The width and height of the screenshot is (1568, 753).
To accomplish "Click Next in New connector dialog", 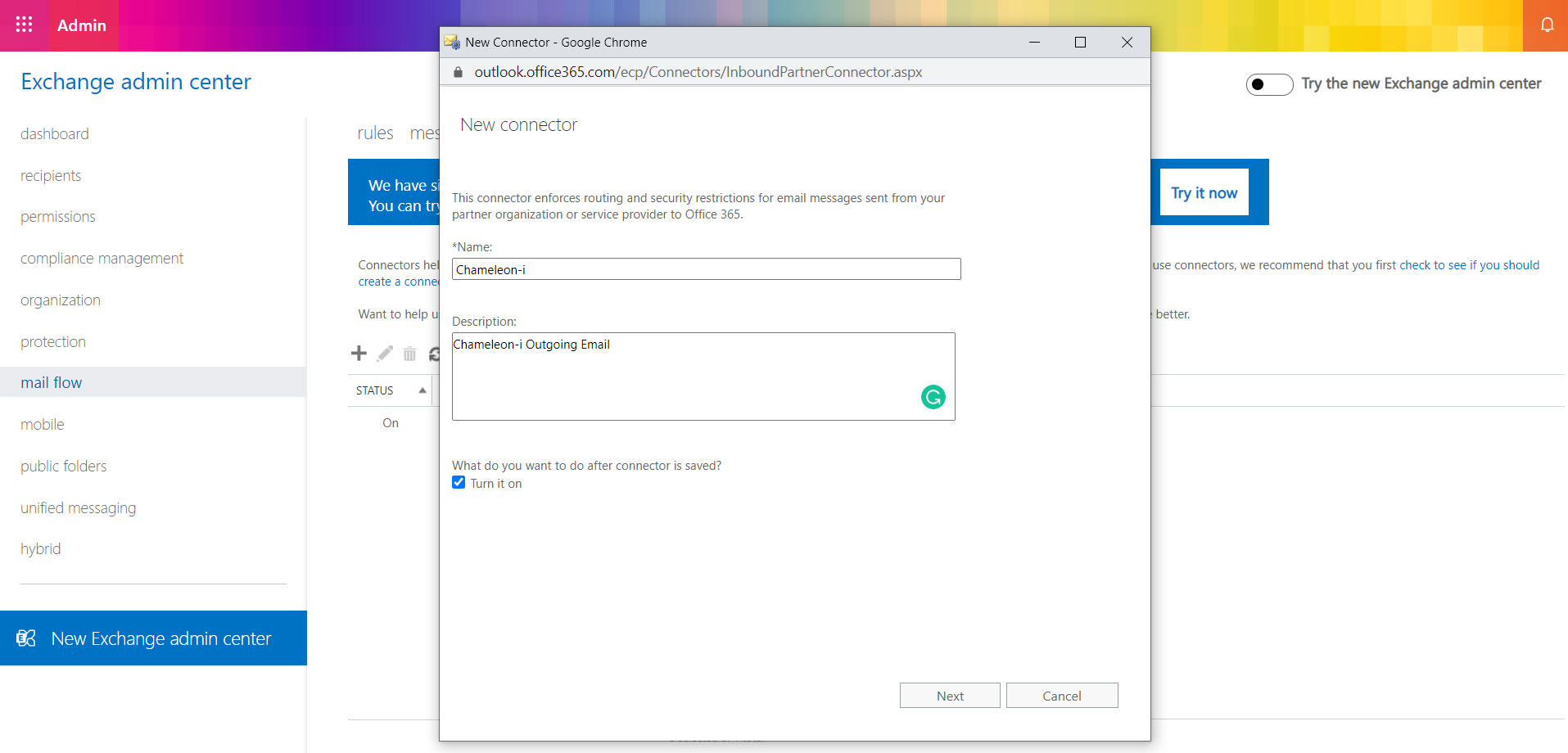I will pyautogui.click(x=950, y=696).
